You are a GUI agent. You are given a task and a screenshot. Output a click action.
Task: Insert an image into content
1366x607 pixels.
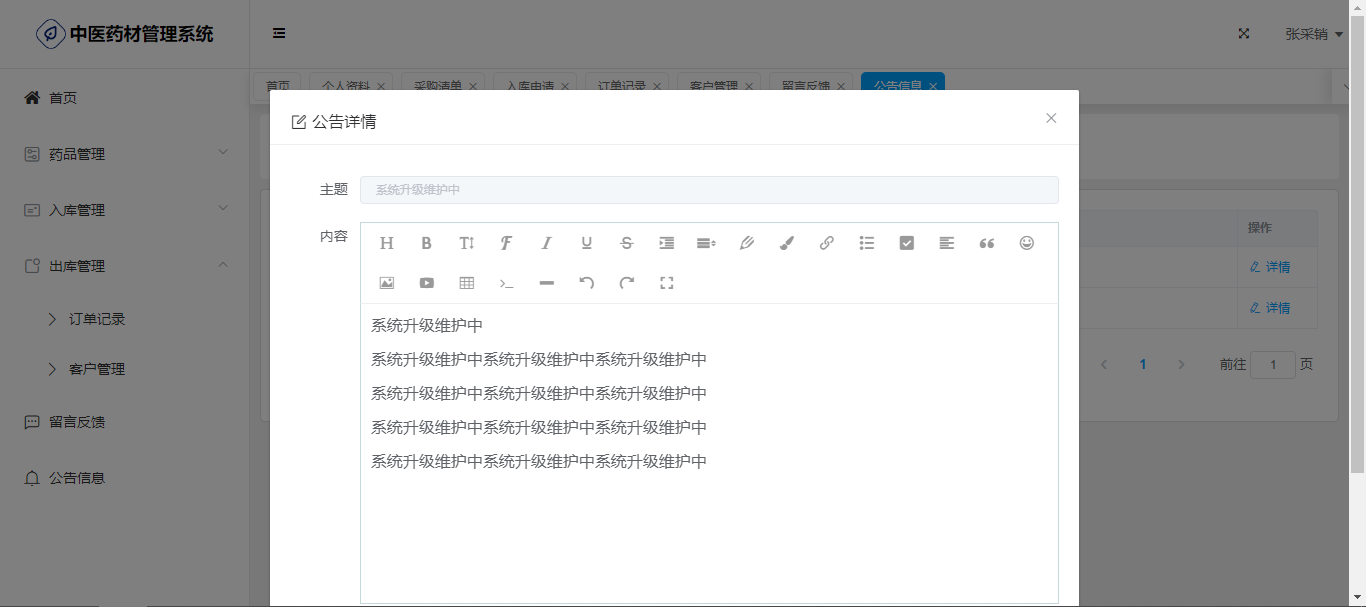point(387,283)
